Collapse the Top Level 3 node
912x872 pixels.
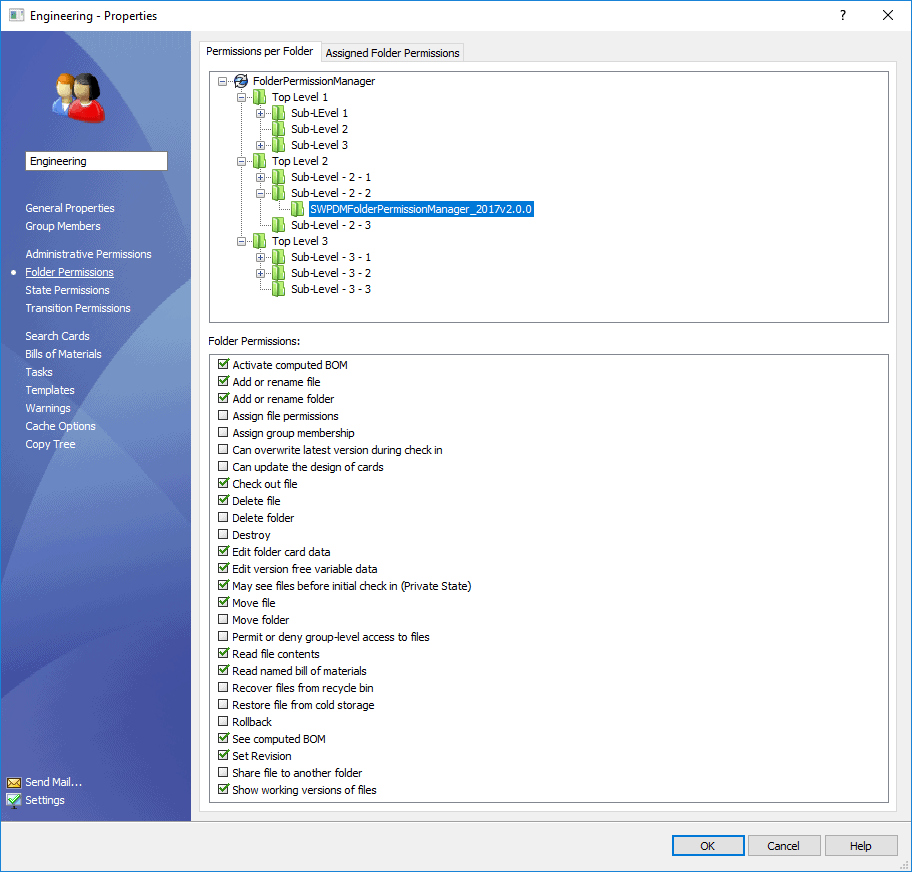(x=241, y=241)
